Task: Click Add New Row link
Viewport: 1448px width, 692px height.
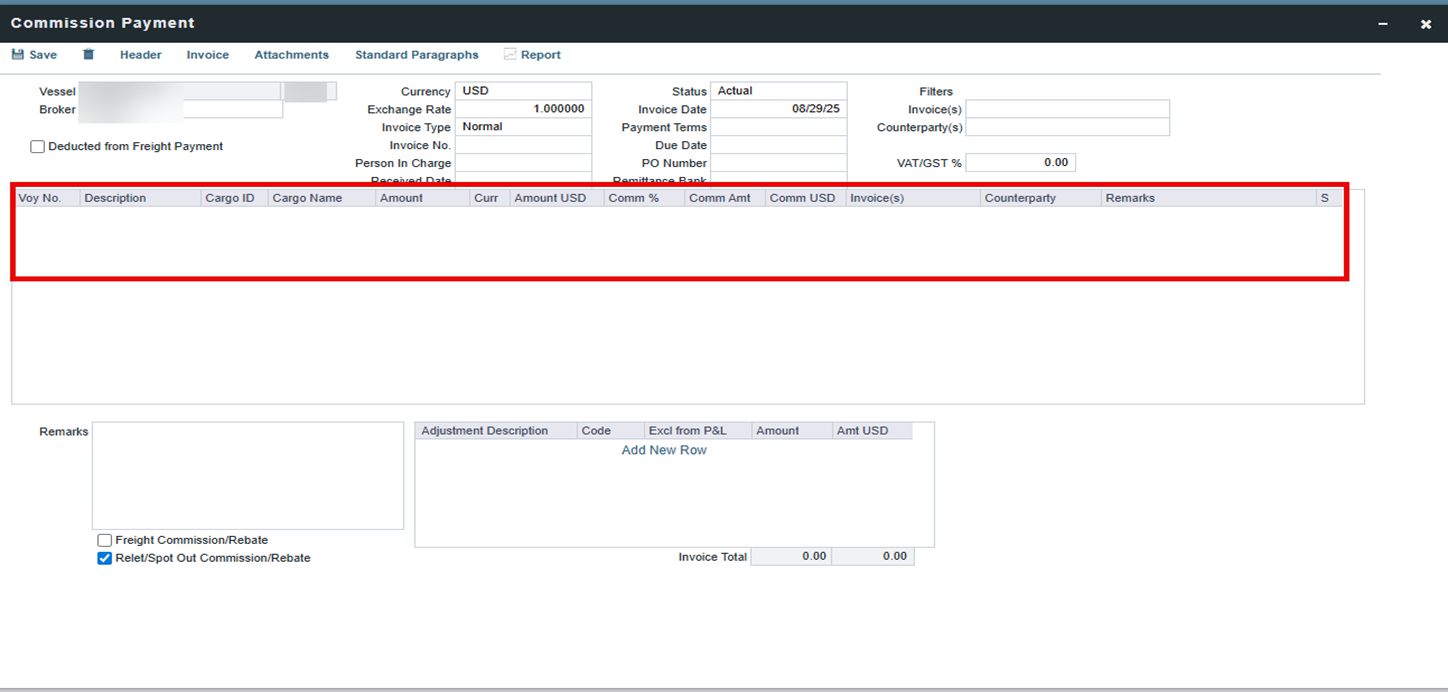Action: (664, 450)
